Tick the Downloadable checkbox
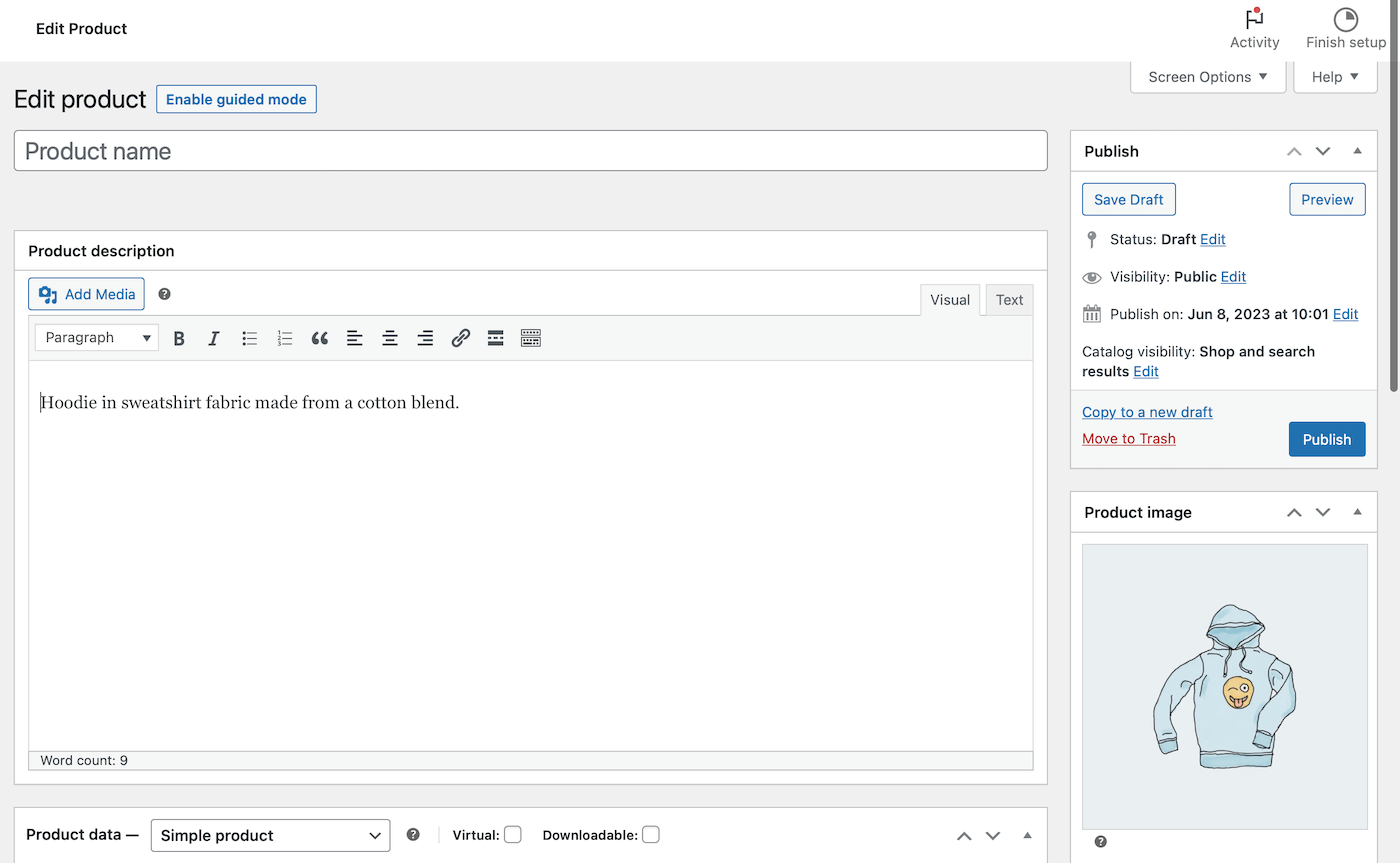The image size is (1400, 863). (651, 835)
